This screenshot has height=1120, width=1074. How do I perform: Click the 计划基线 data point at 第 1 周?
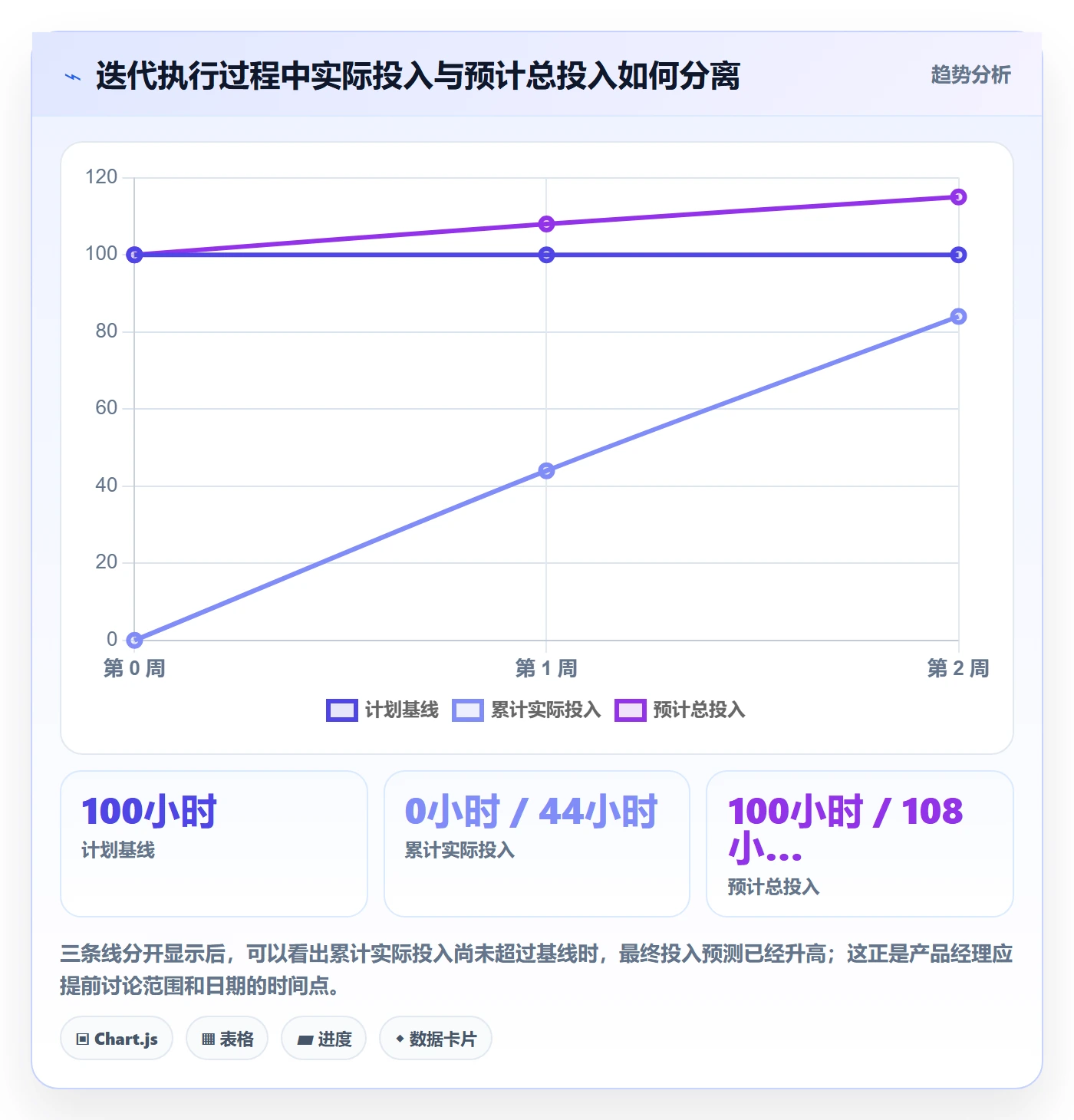[546, 255]
